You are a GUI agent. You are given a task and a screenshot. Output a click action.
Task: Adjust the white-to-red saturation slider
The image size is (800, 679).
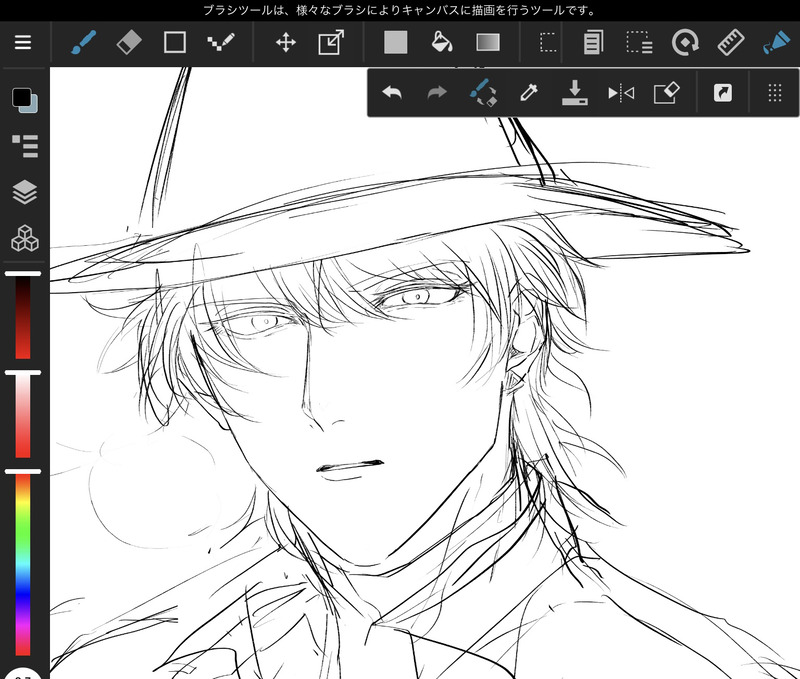[23, 415]
